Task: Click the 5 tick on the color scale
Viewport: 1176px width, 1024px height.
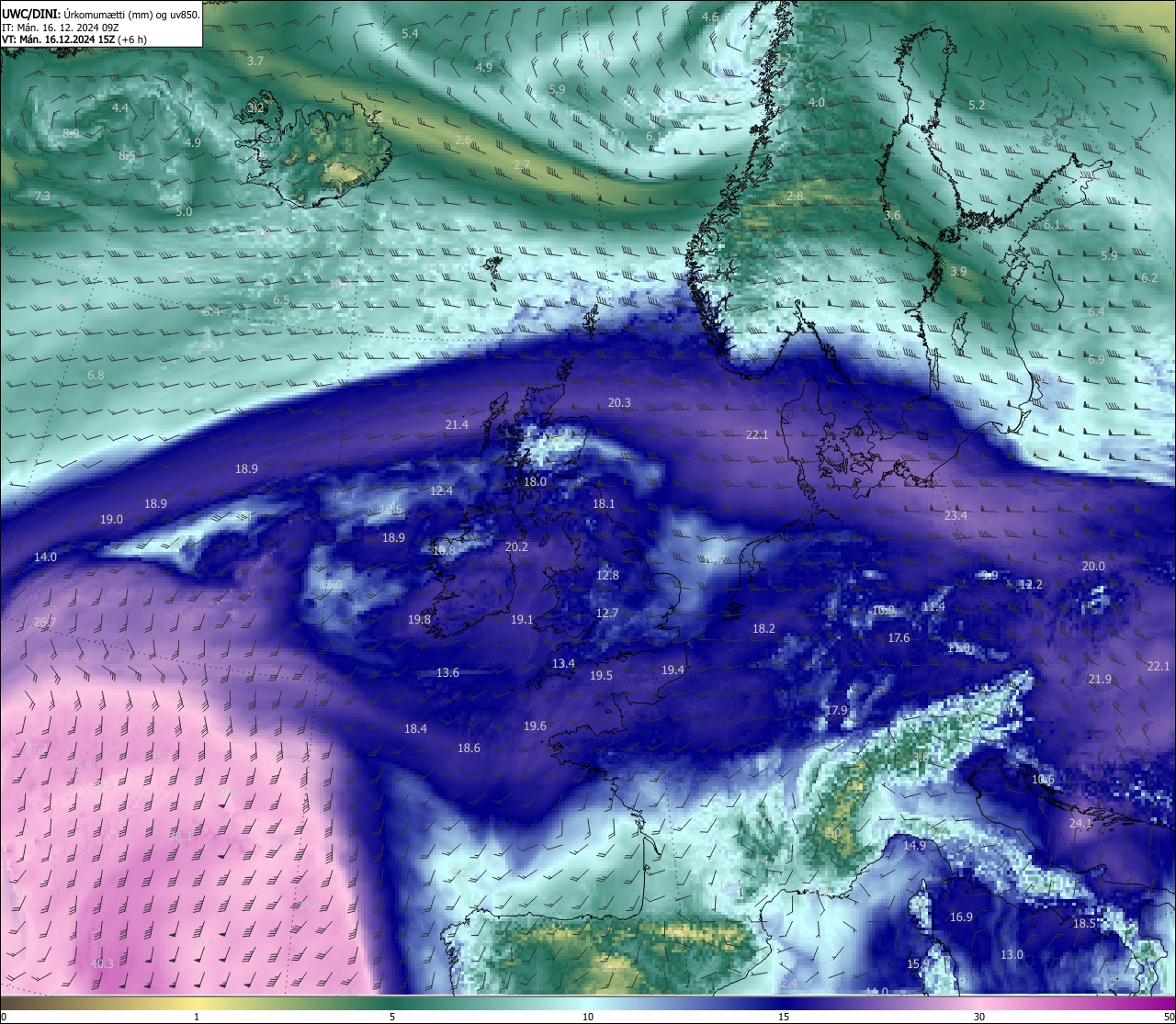Action: [392, 1017]
